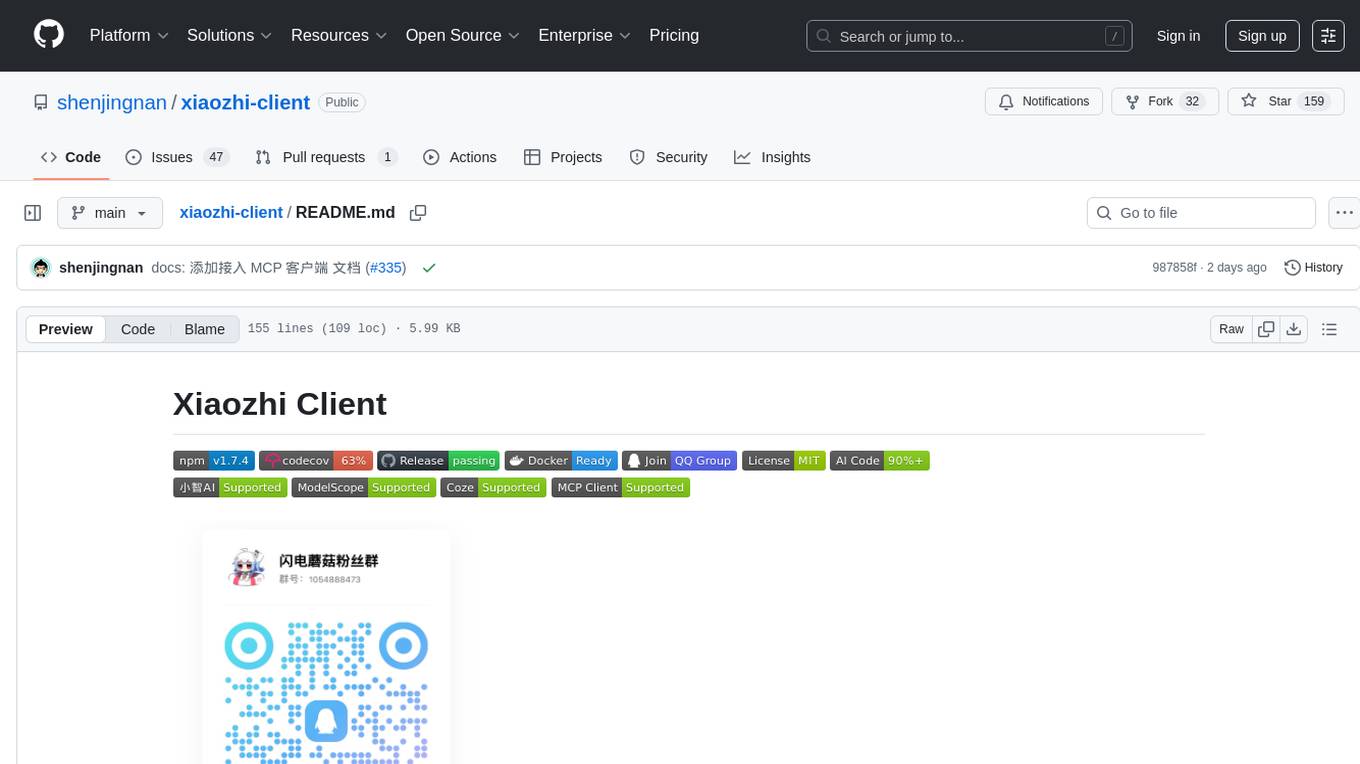
Task: Click the License MIT badge
Action: [783, 461]
